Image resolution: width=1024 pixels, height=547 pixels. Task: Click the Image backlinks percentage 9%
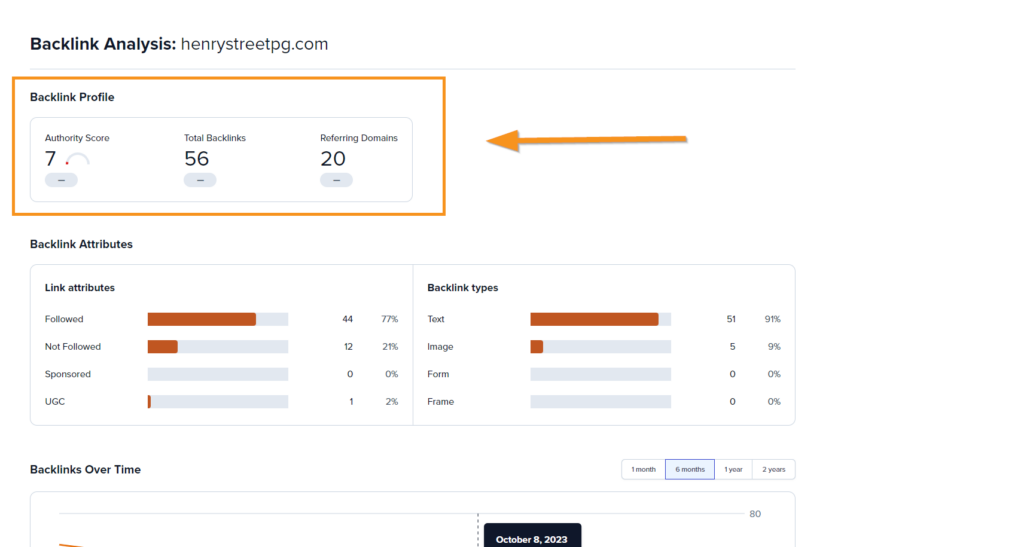pyautogui.click(x=775, y=347)
